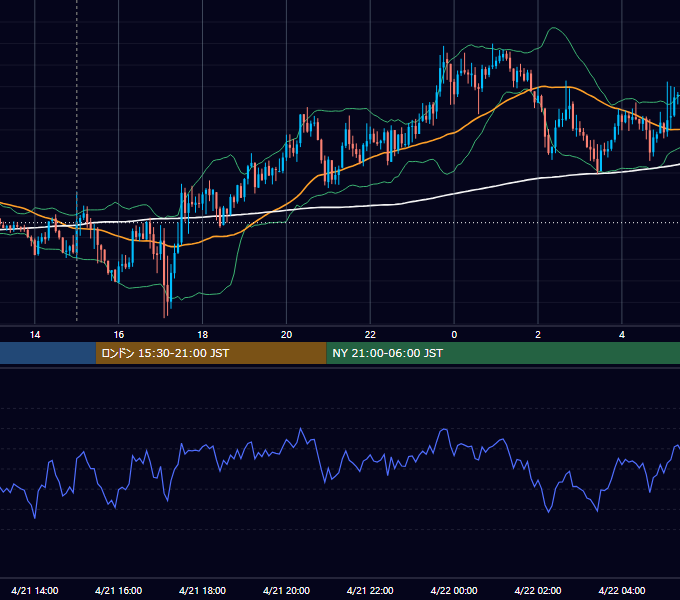
Task: Click the 14 hour label on price chart axis
Action: tap(35, 335)
